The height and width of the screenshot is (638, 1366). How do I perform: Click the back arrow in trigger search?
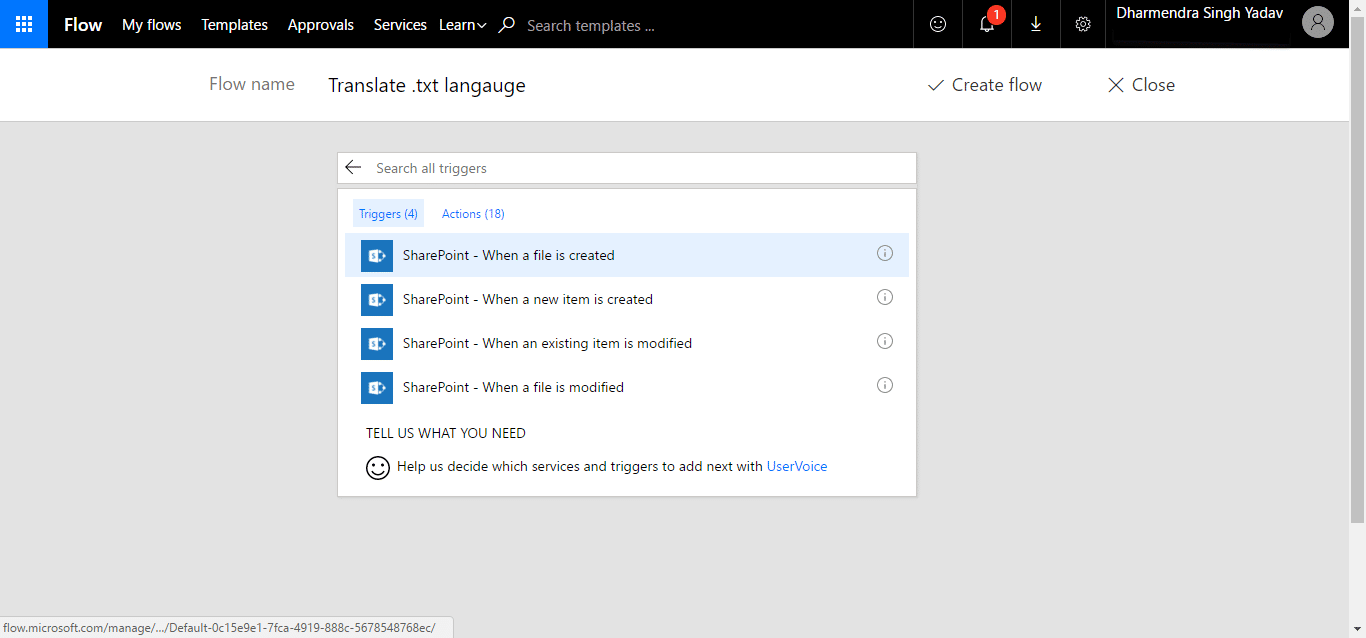pyautogui.click(x=352, y=167)
